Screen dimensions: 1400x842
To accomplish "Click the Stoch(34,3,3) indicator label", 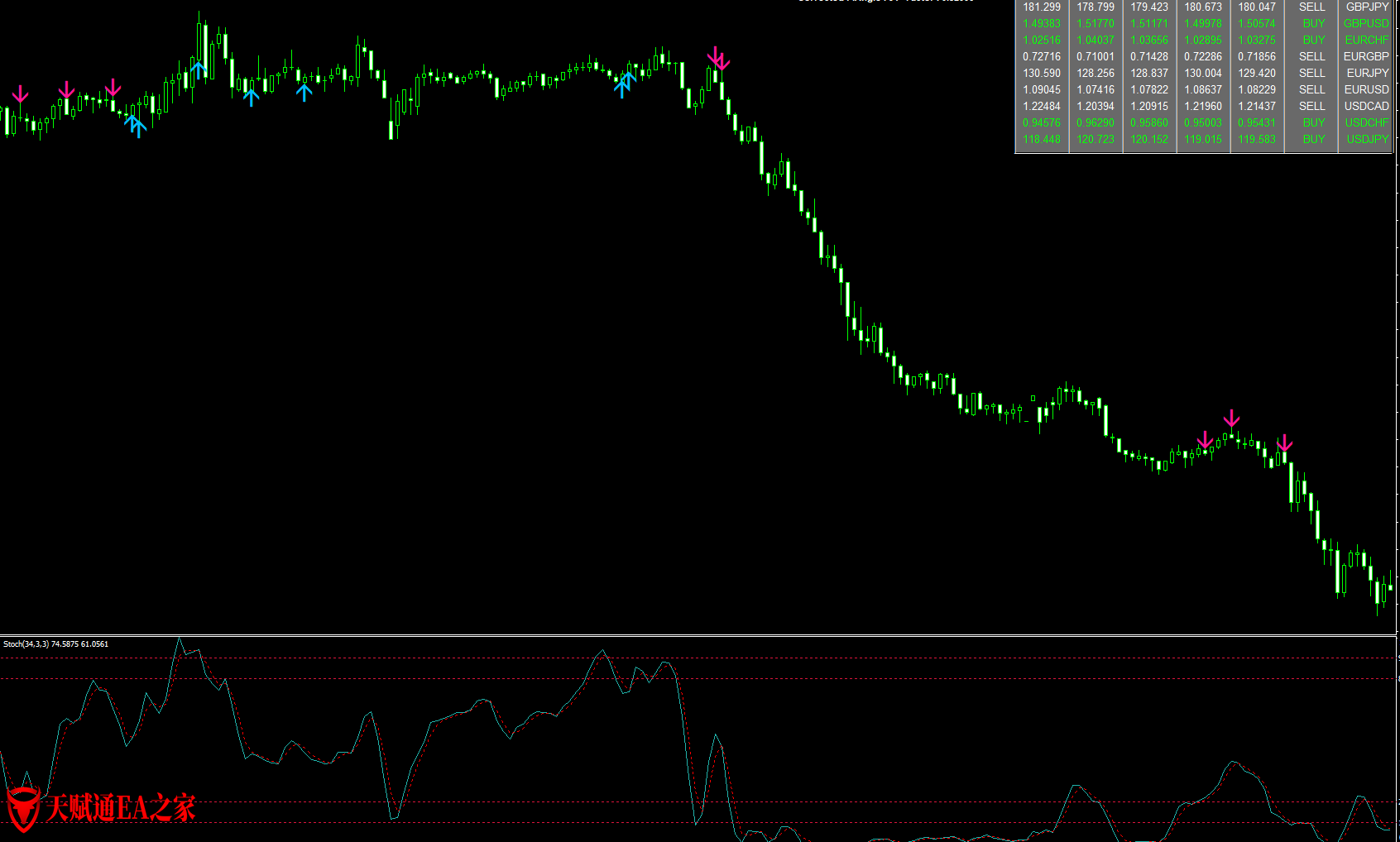I will (55, 643).
